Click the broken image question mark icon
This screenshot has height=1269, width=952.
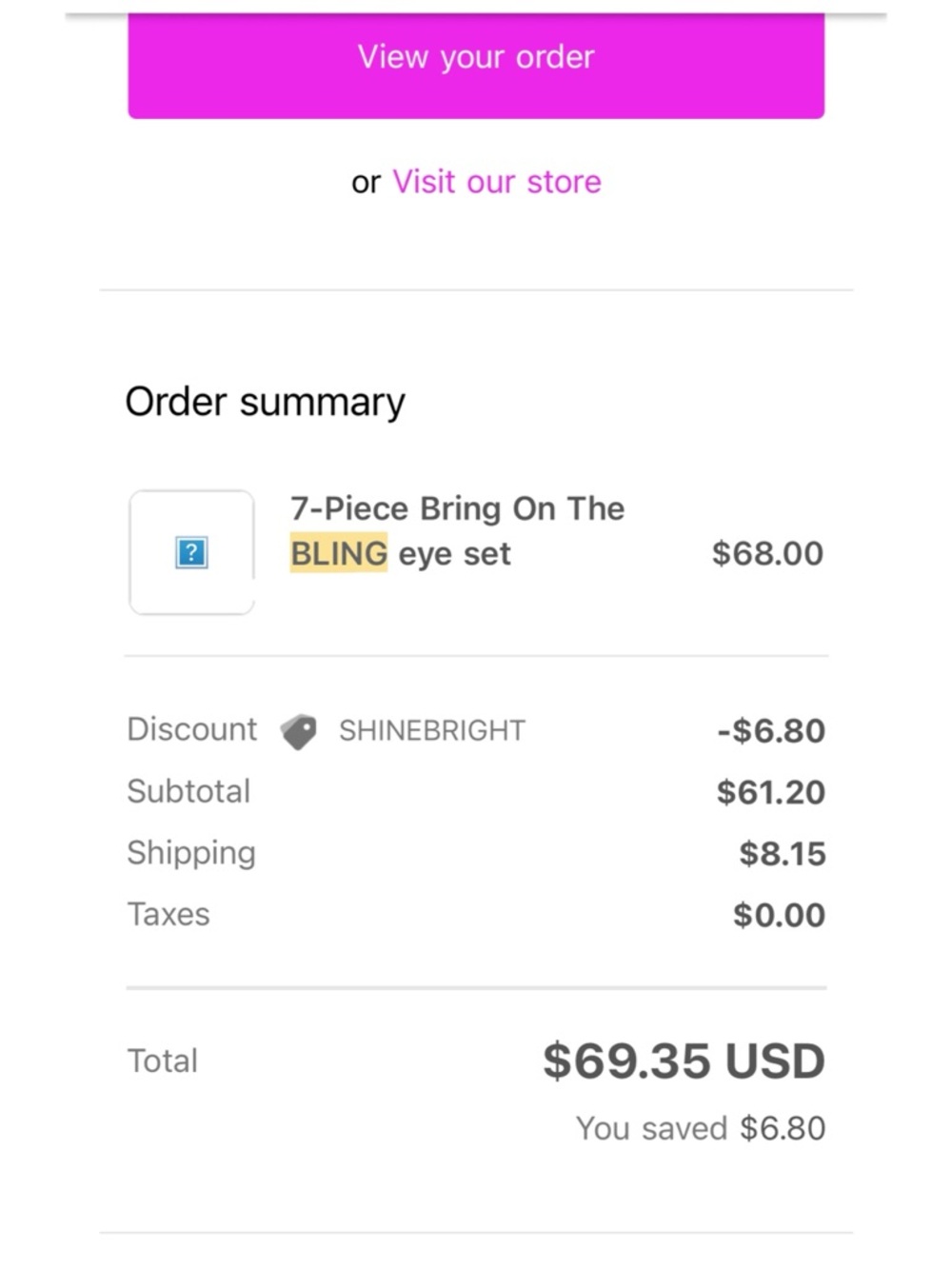(191, 552)
